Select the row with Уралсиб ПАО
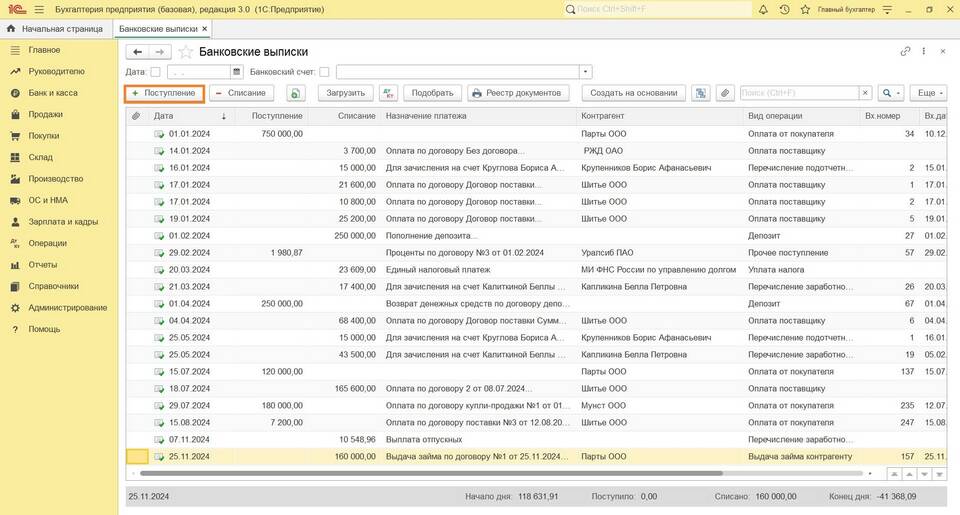Image resolution: width=960 pixels, height=515 pixels. tap(537, 253)
